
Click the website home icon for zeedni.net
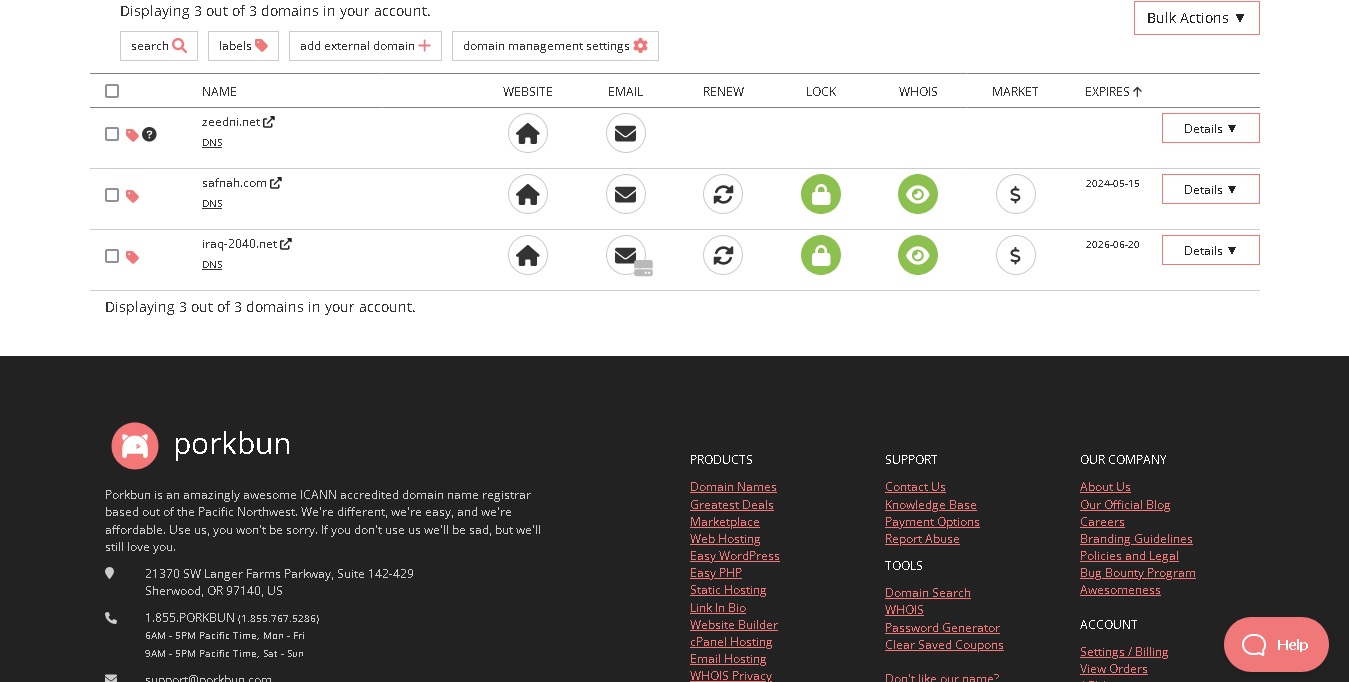(x=527, y=133)
